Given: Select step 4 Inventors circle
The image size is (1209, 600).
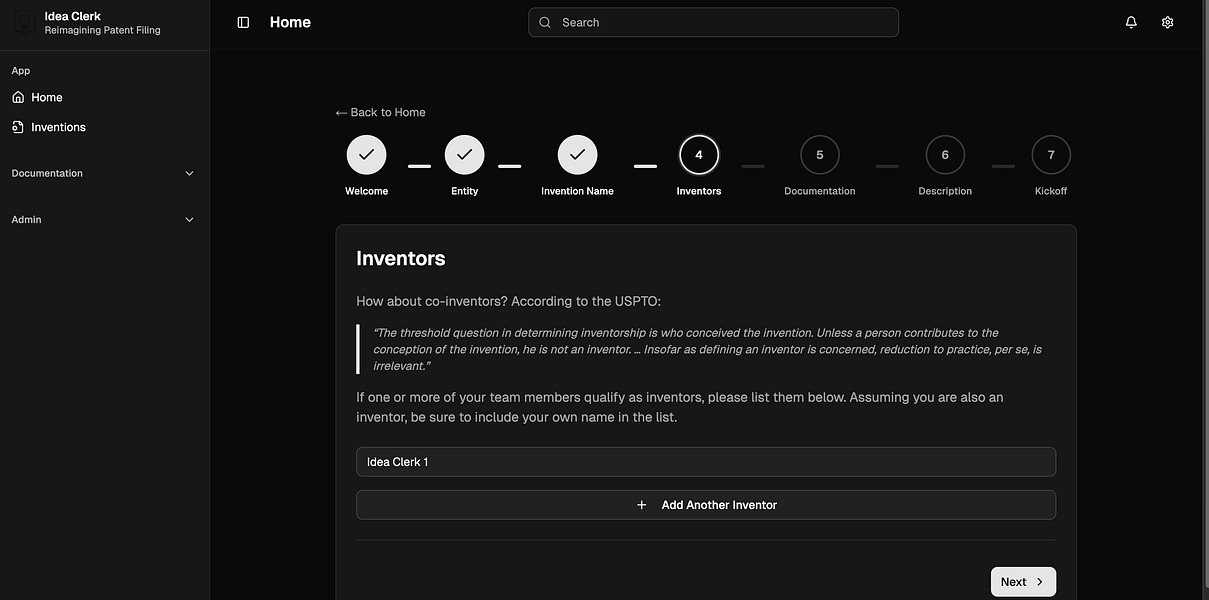Looking at the screenshot, I should click(699, 155).
